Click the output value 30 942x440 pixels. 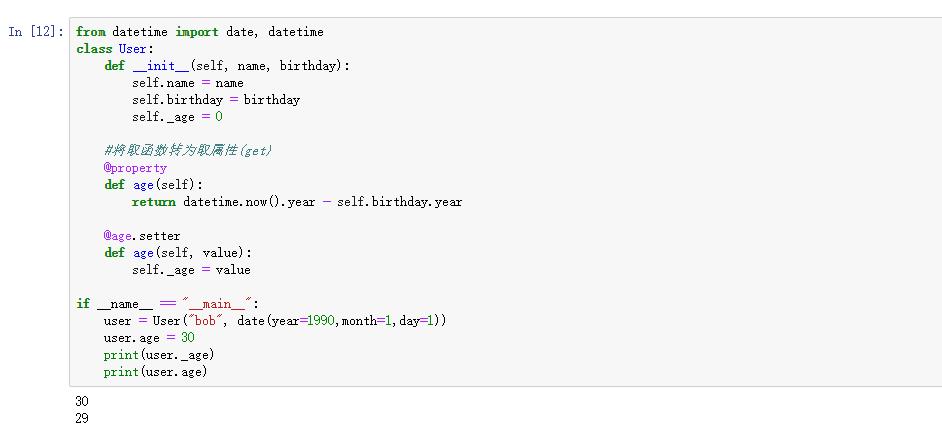82,402
